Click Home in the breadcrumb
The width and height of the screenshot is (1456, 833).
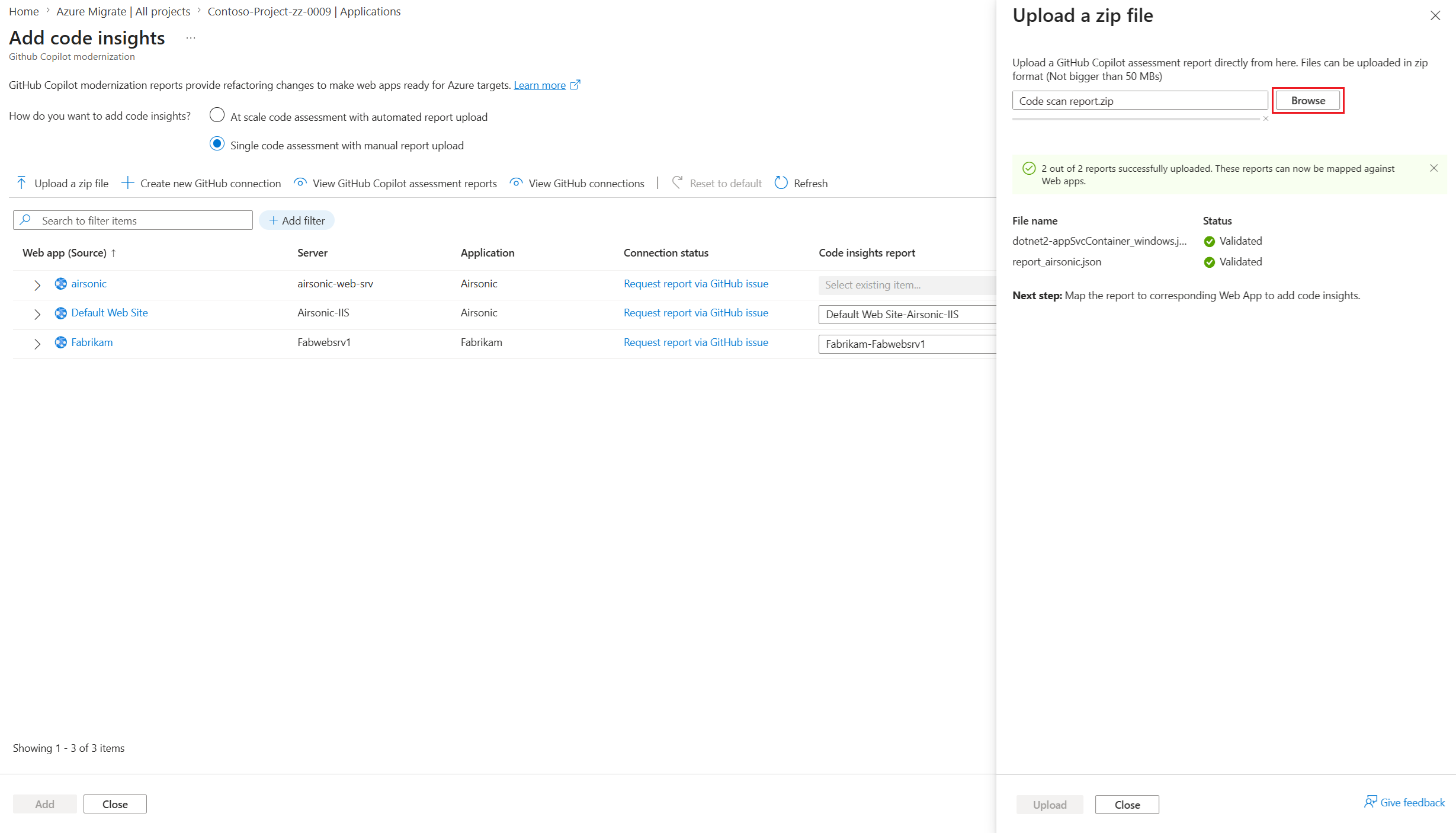pyautogui.click(x=24, y=11)
